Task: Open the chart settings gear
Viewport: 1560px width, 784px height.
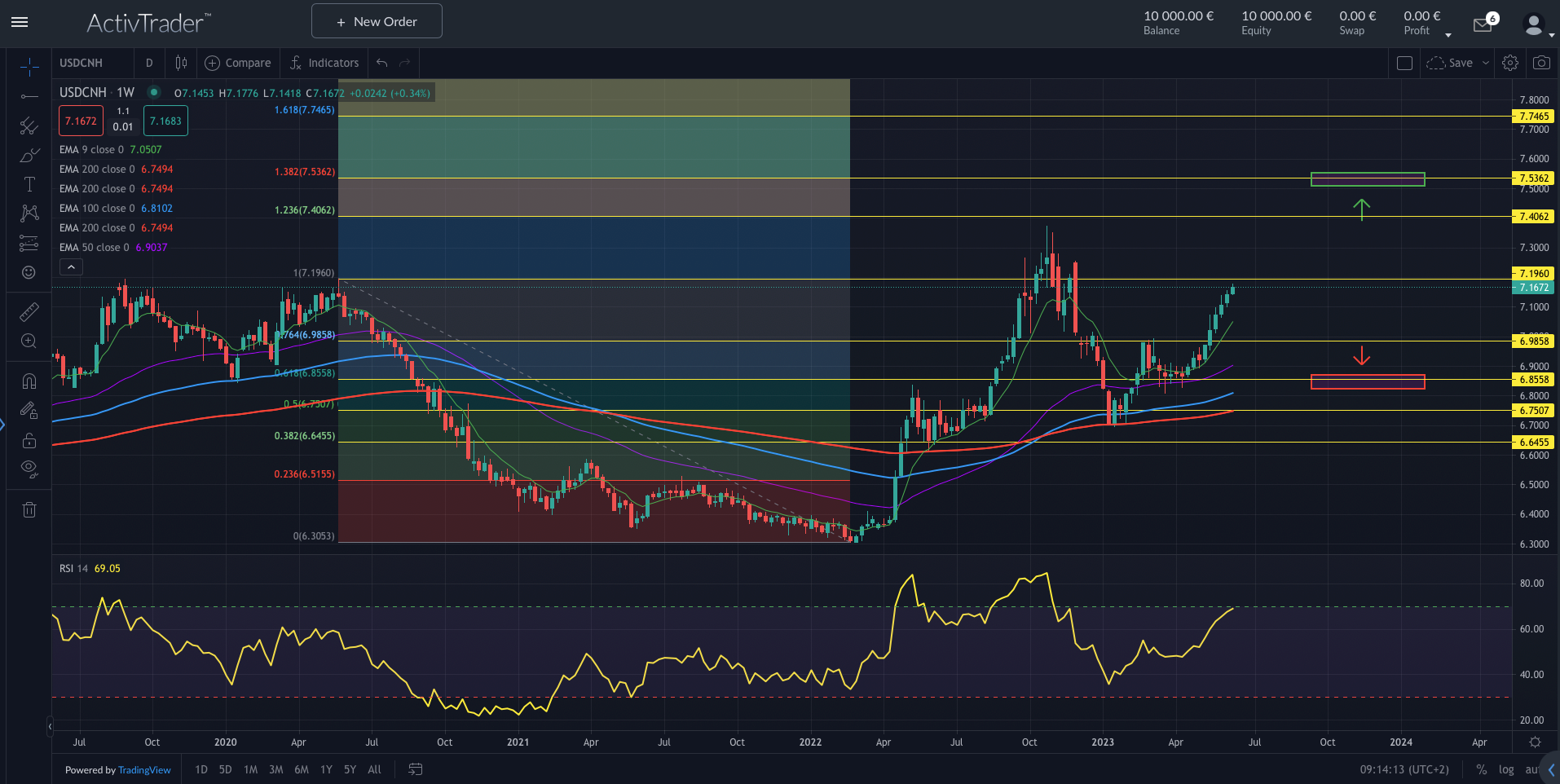Action: (x=1509, y=63)
